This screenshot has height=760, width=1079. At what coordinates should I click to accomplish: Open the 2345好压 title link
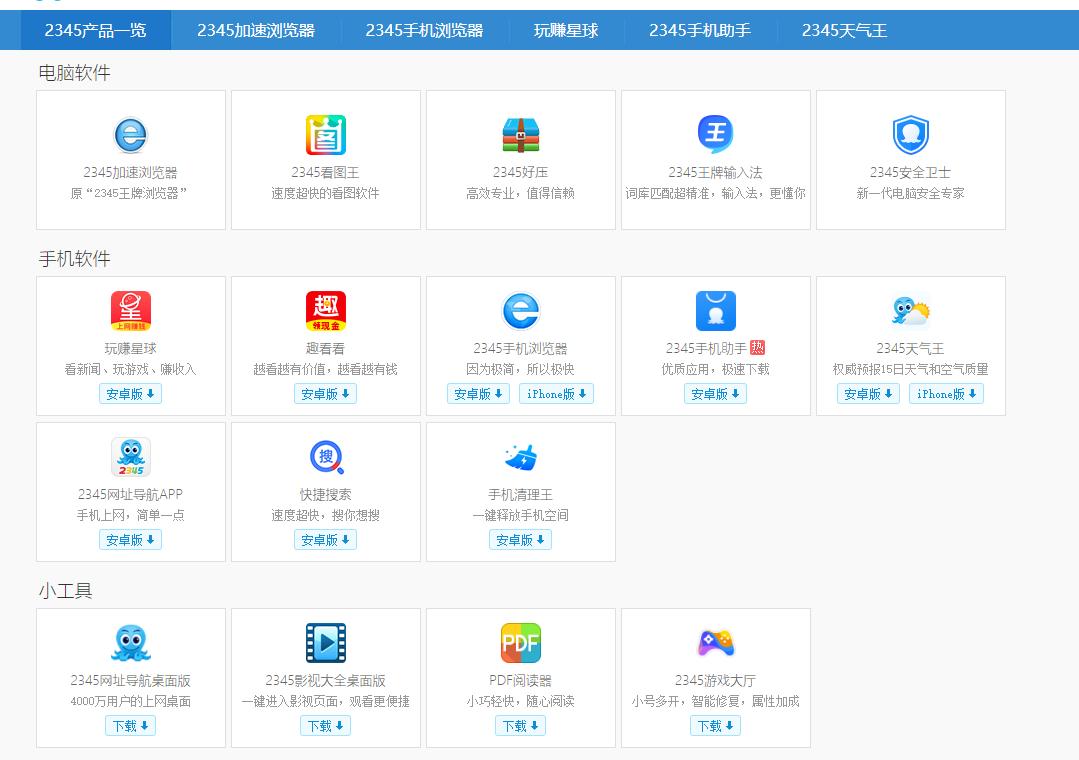click(x=521, y=172)
